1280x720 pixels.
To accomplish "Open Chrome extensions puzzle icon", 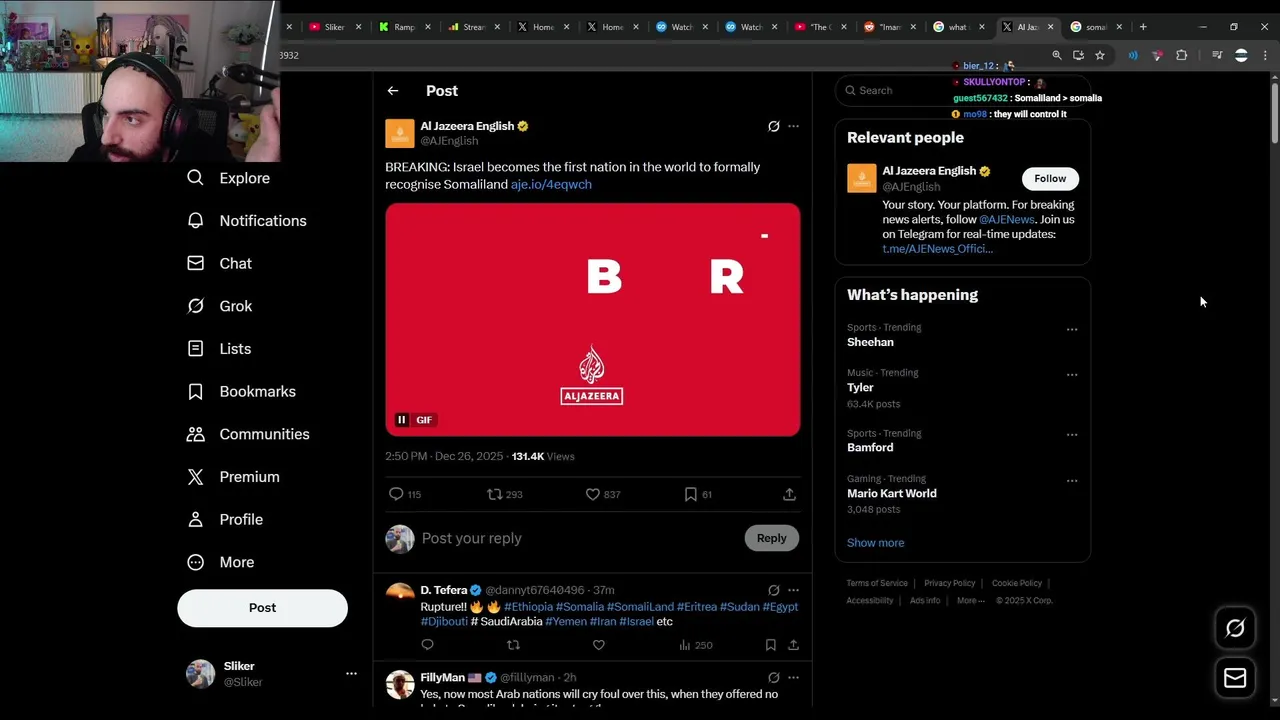I will [x=1181, y=56].
